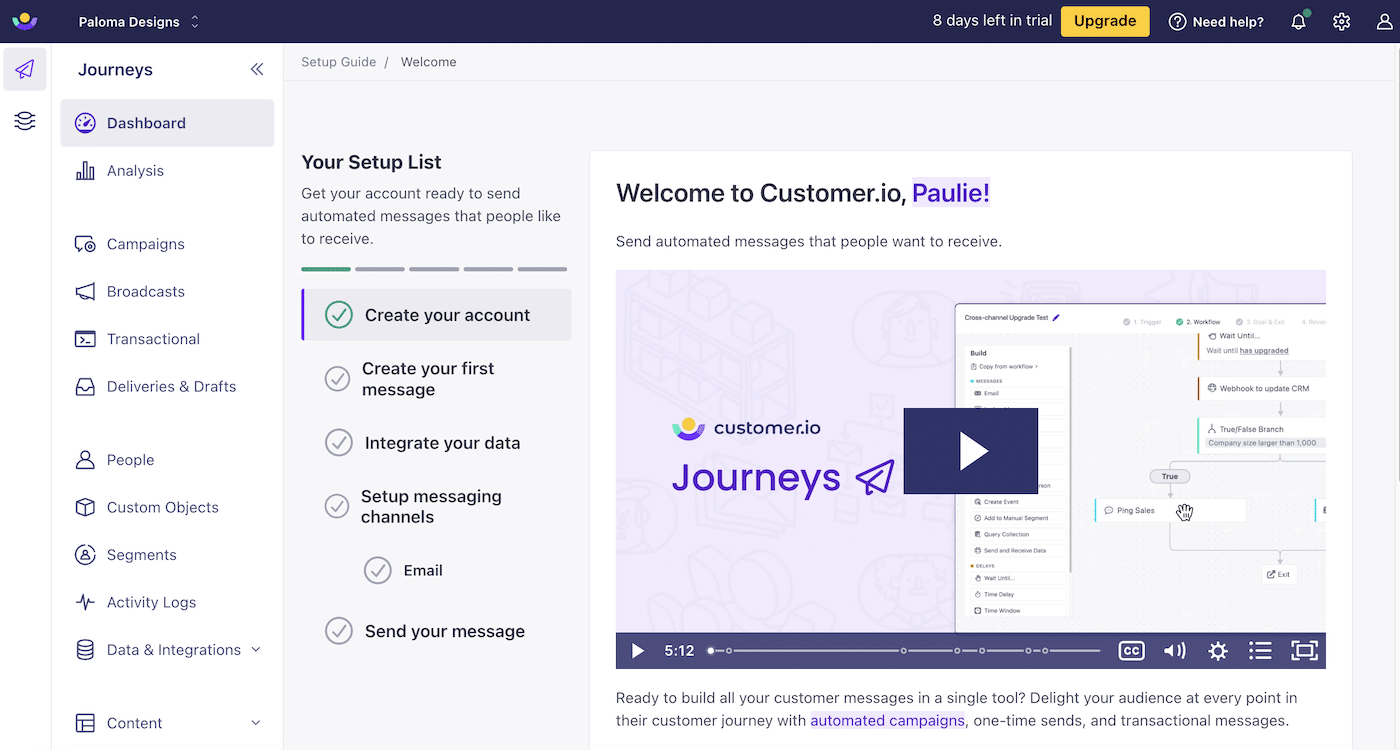Open Segments menu item

167,555
